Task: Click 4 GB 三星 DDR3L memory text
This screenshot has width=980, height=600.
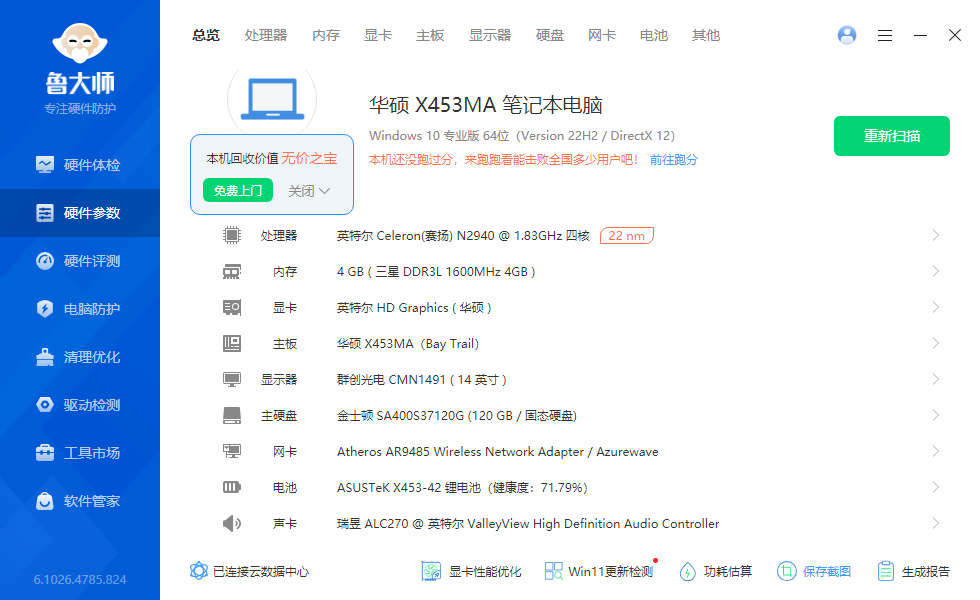Action: 436,272
